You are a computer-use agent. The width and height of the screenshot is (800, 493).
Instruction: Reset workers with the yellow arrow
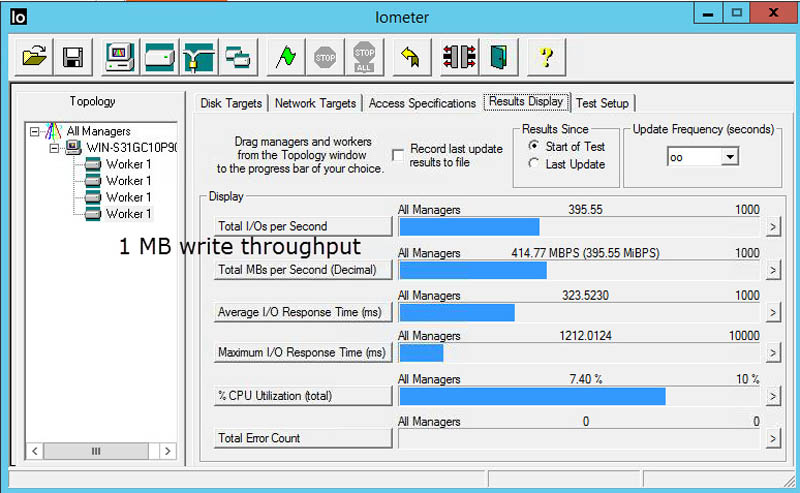click(x=411, y=57)
